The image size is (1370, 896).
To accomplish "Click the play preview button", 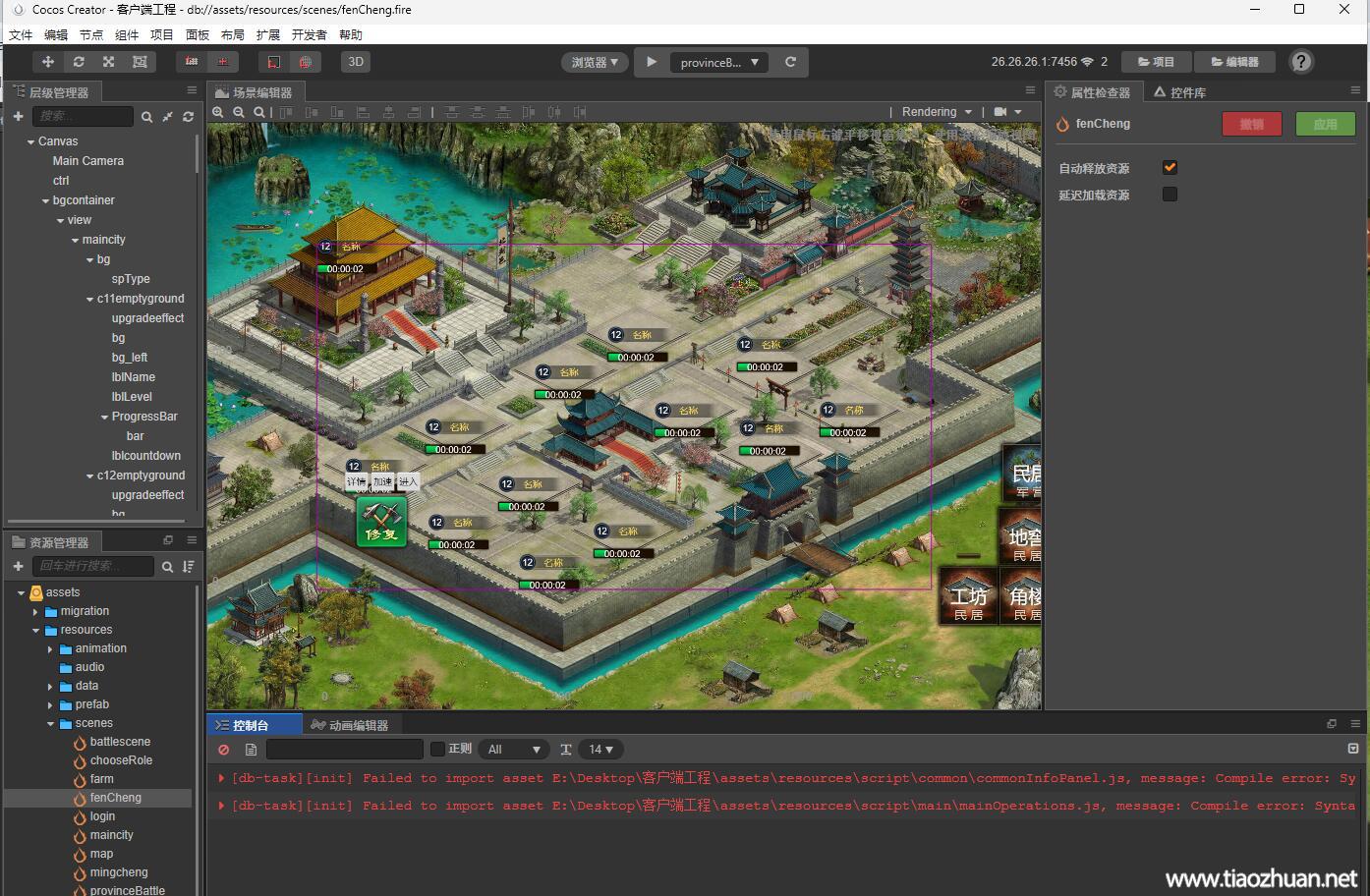I will tap(652, 62).
